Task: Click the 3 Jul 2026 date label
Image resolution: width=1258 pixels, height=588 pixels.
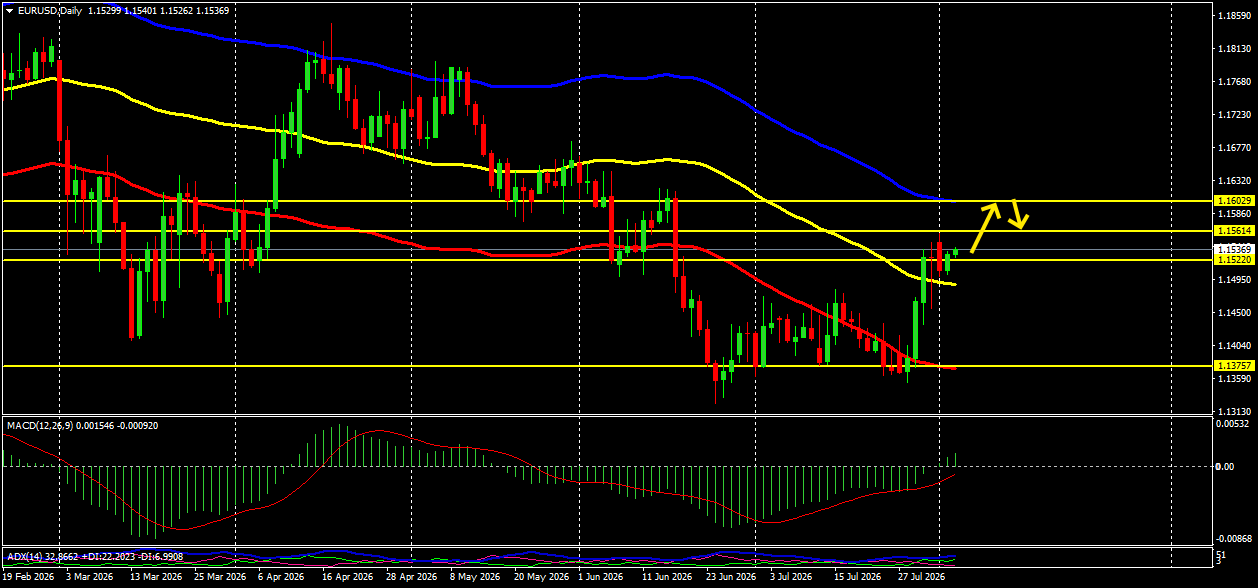Action: (792, 577)
